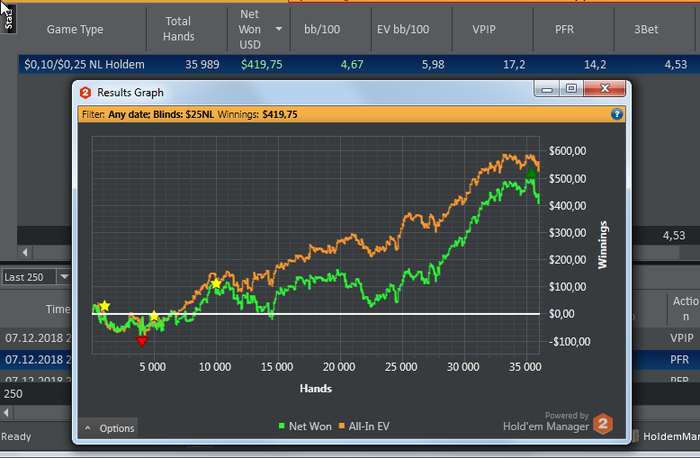Image resolution: width=700 pixels, height=458 pixels.
Task: Click bottom-left horizontal scroll arrow
Action: 6,412
